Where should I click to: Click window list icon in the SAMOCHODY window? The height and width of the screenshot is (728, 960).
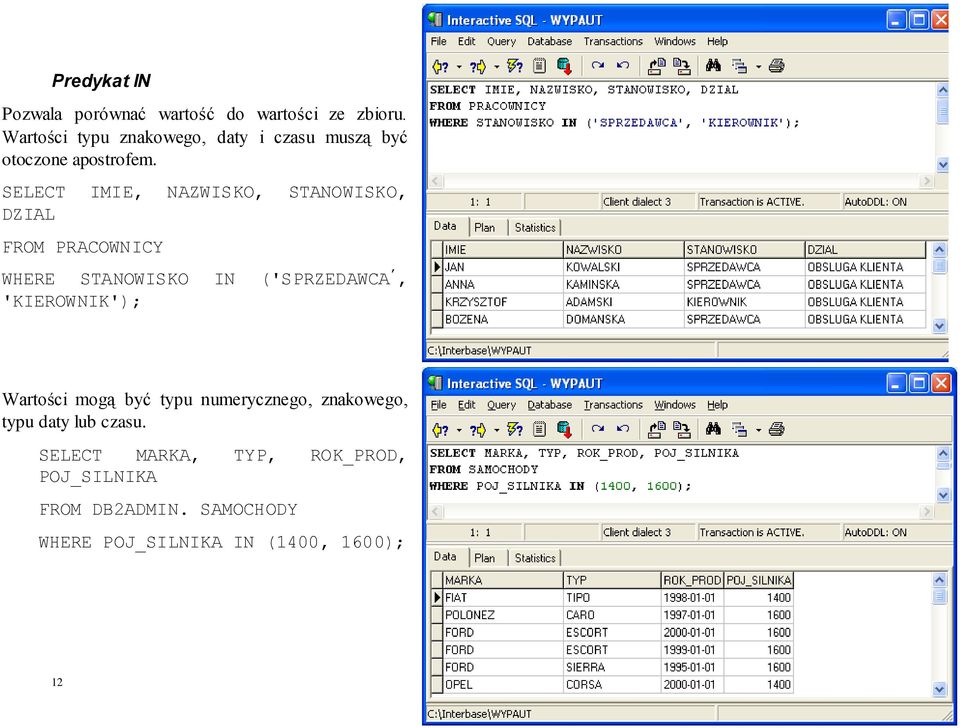click(740, 430)
